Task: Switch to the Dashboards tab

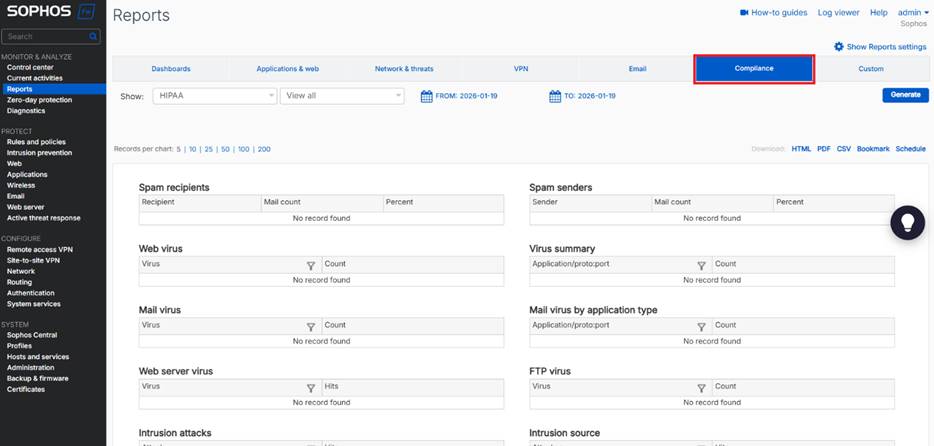Action: point(170,69)
